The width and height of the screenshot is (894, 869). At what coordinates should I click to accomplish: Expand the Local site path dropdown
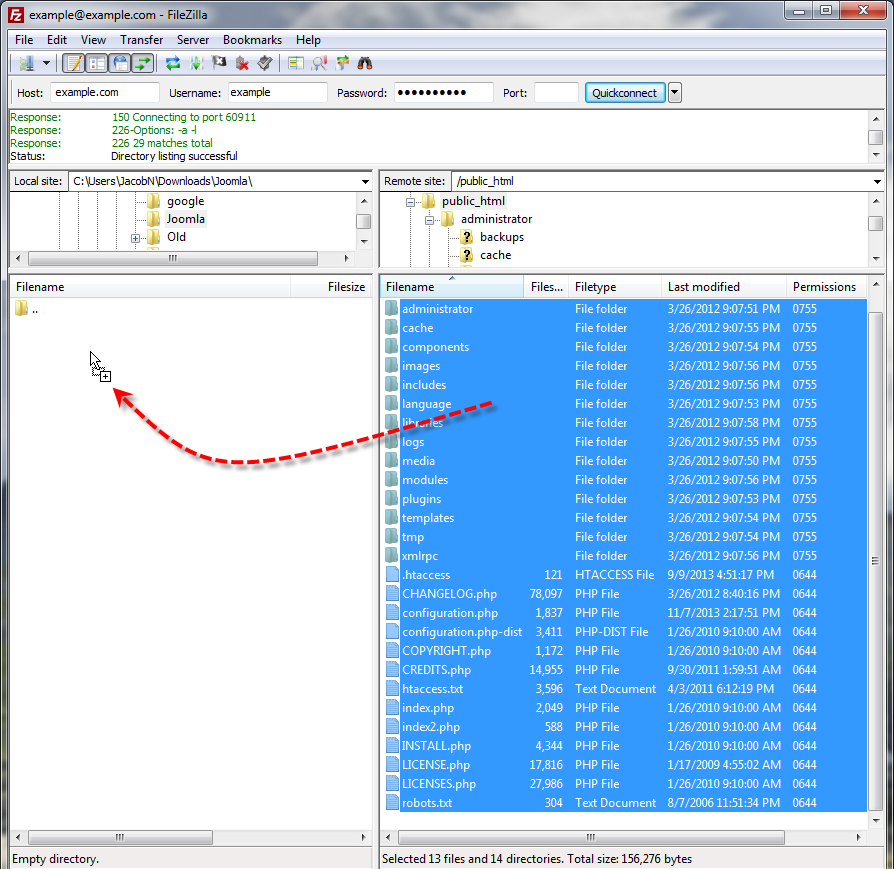pos(364,181)
